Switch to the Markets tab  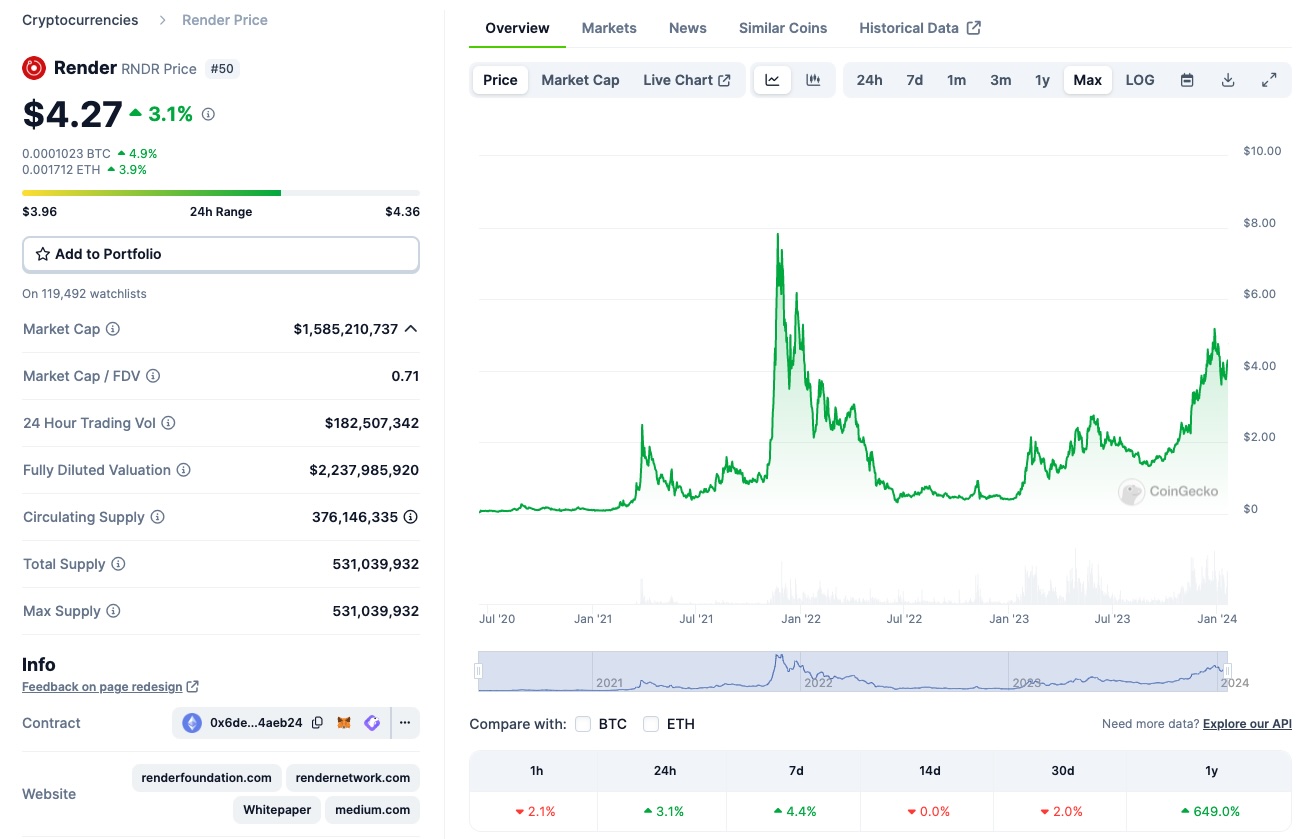(x=609, y=28)
